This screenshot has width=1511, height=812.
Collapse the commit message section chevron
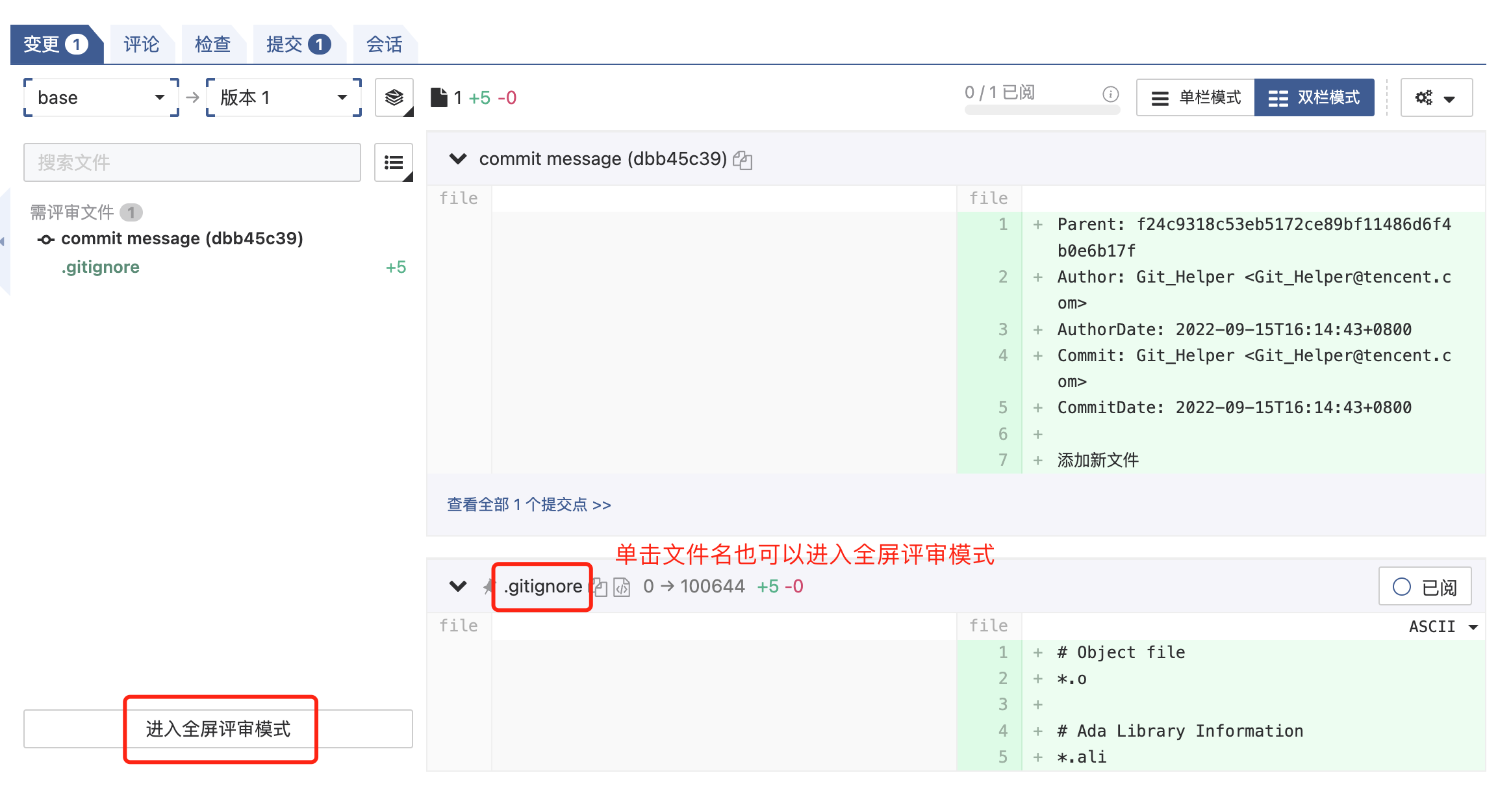(458, 159)
